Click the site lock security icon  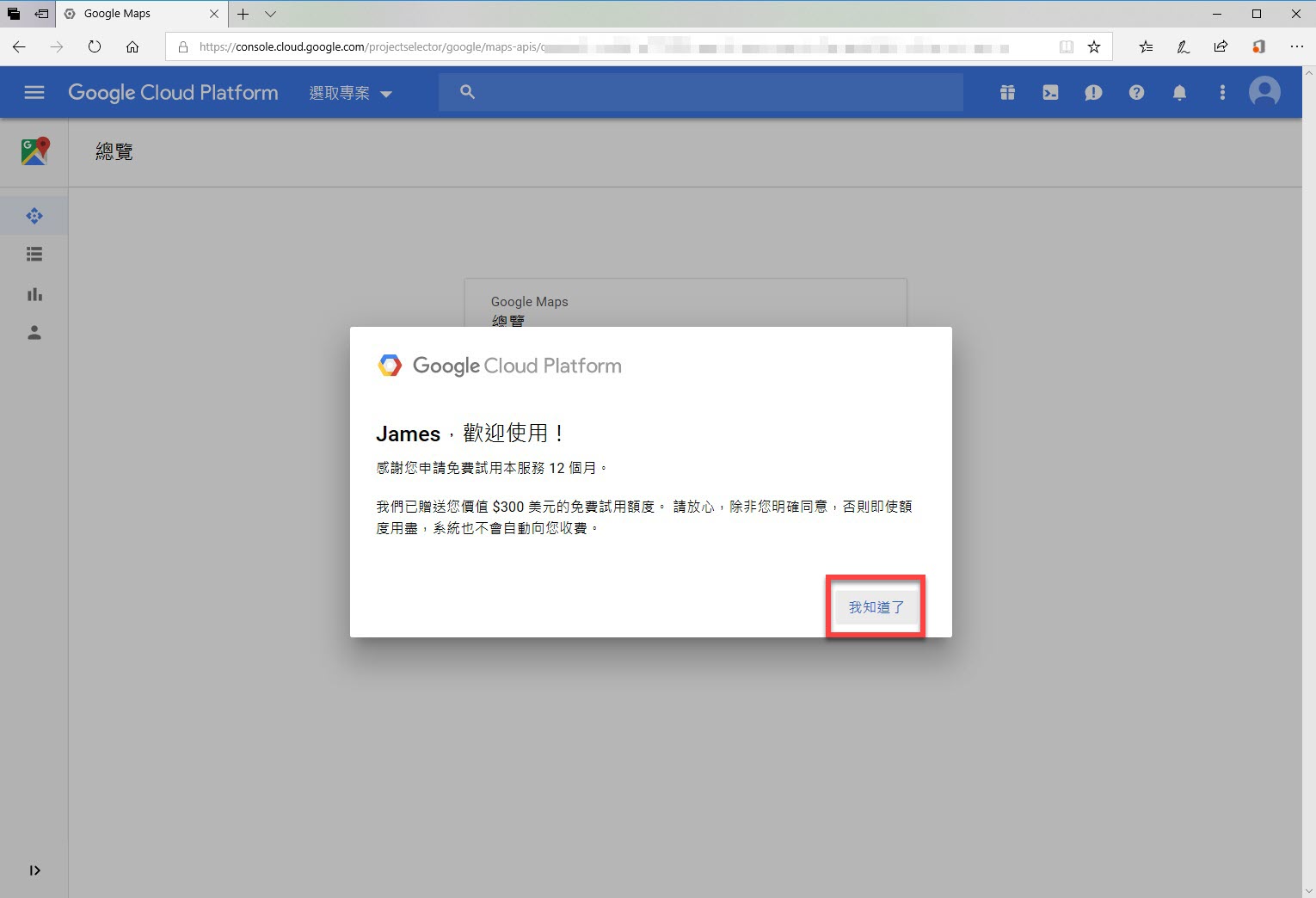click(x=182, y=47)
